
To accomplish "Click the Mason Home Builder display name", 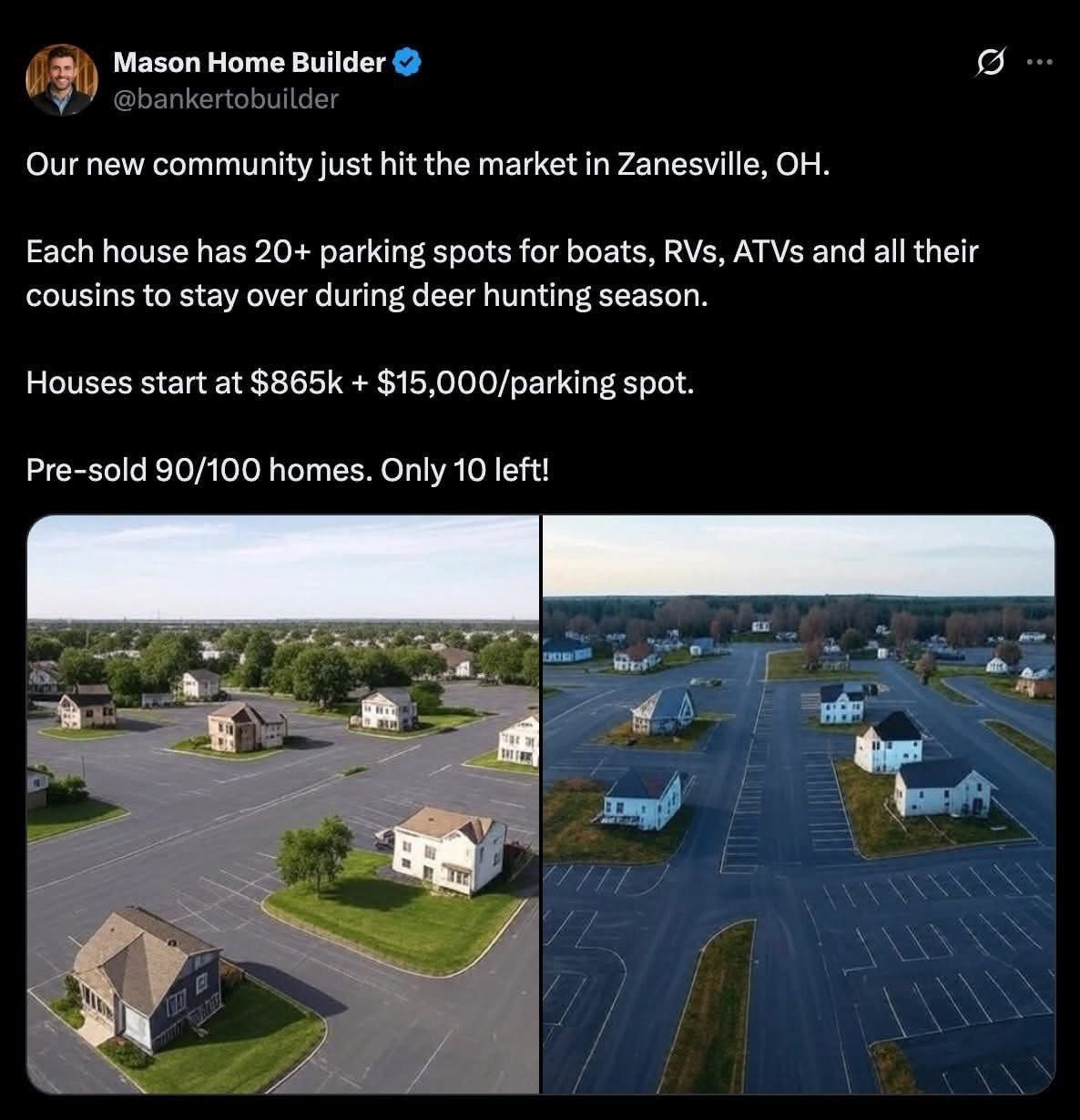I will tap(249, 63).
